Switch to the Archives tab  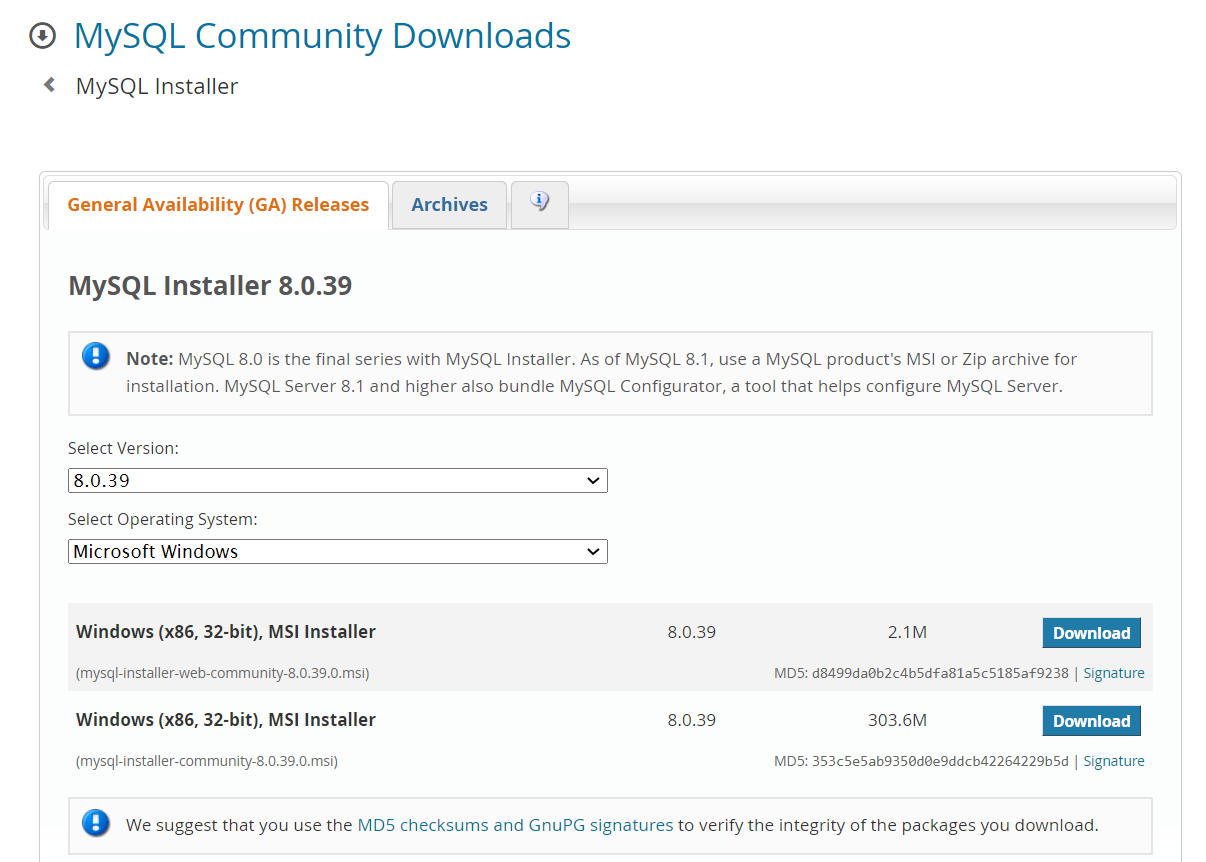(x=449, y=205)
